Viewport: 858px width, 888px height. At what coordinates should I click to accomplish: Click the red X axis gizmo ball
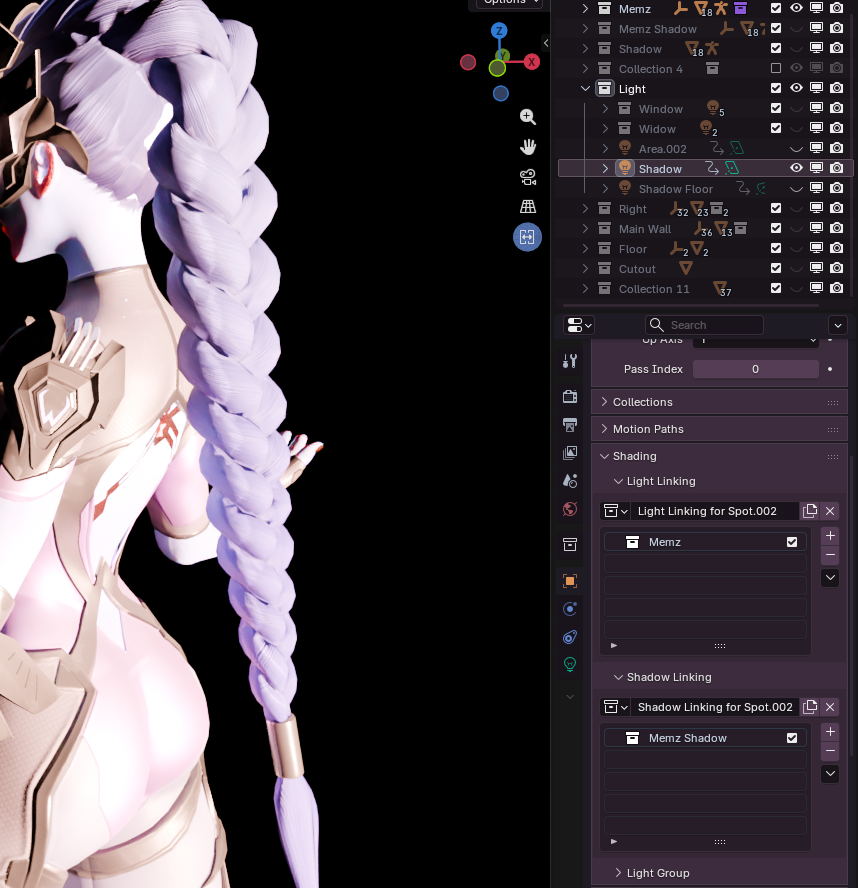tap(531, 62)
